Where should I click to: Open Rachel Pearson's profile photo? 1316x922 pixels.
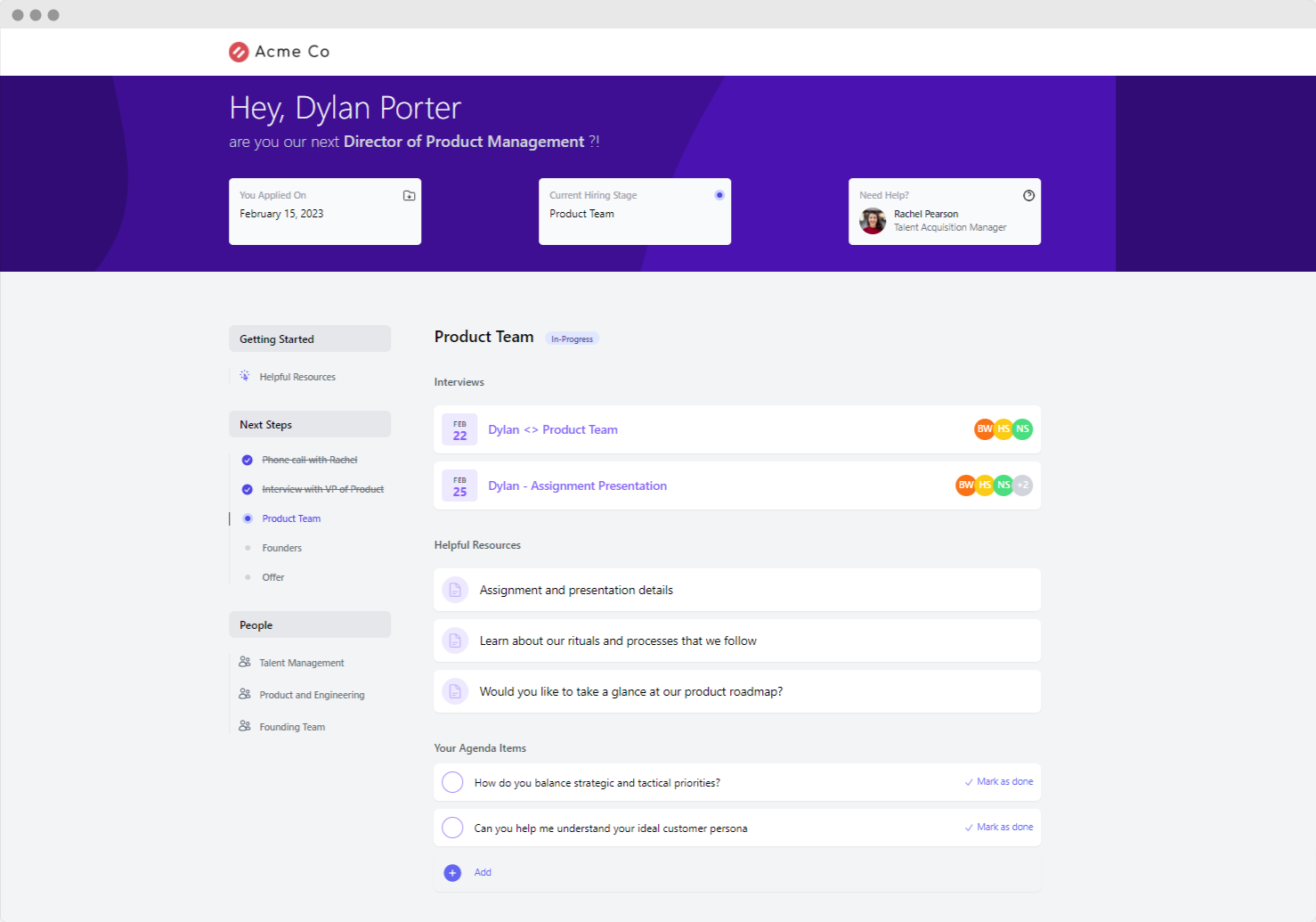(873, 221)
